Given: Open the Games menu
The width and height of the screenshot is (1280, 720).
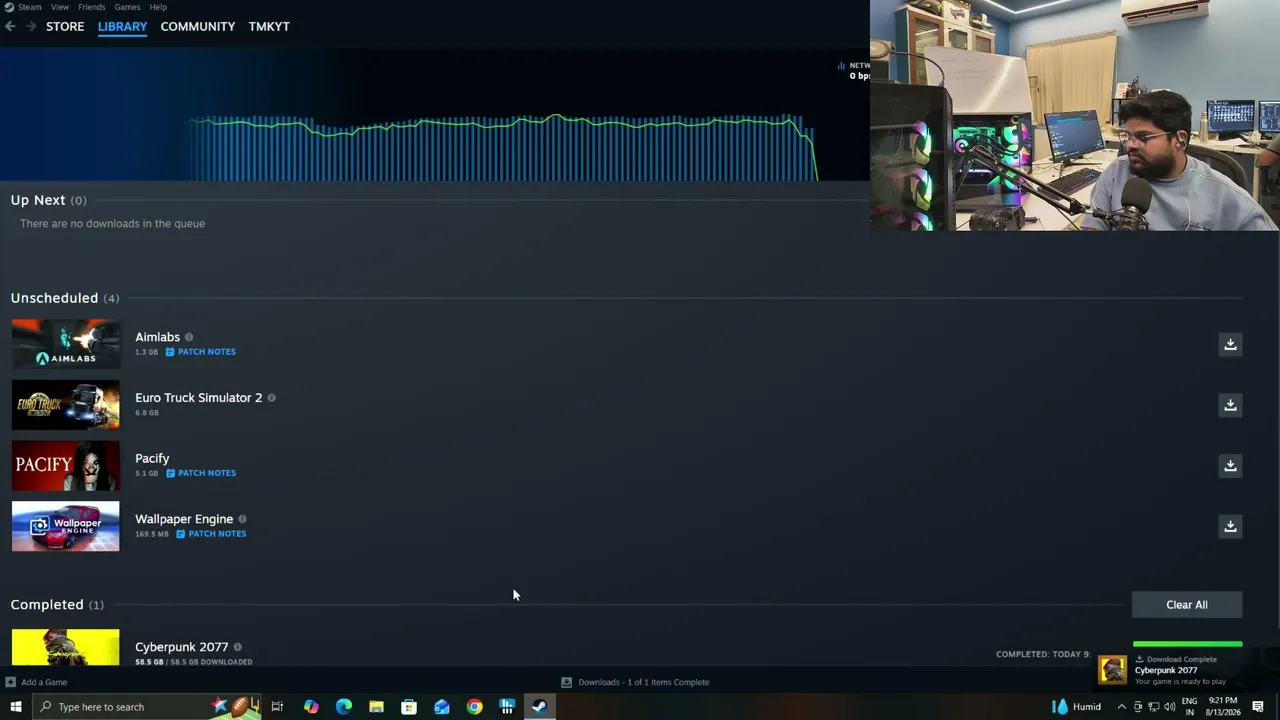Looking at the screenshot, I should 127,7.
